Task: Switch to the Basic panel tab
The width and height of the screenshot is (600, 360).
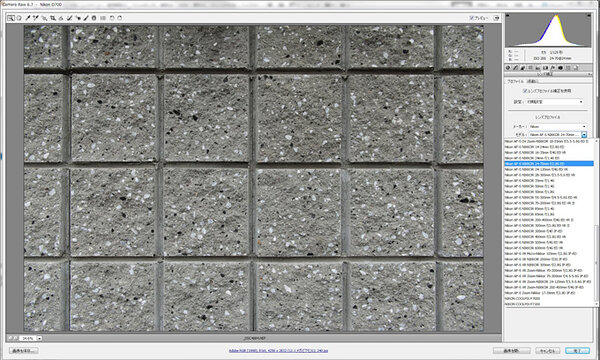Action: click(508, 68)
